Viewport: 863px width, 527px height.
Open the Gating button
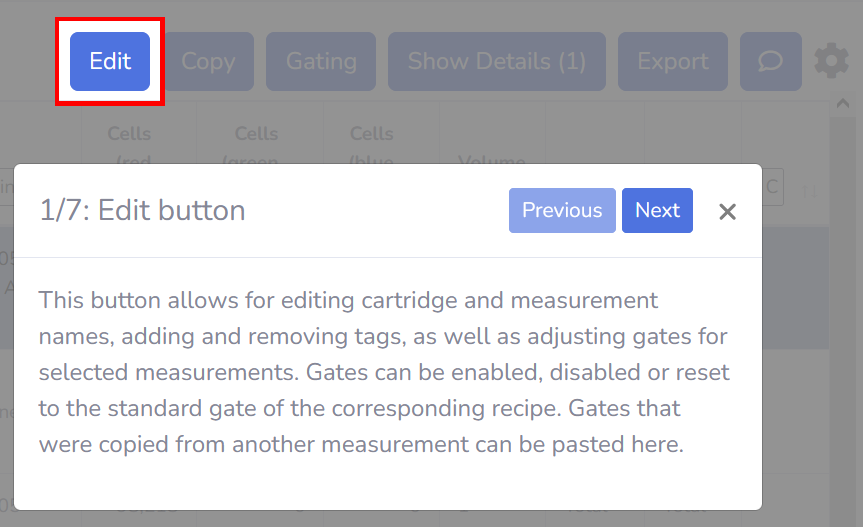point(321,61)
